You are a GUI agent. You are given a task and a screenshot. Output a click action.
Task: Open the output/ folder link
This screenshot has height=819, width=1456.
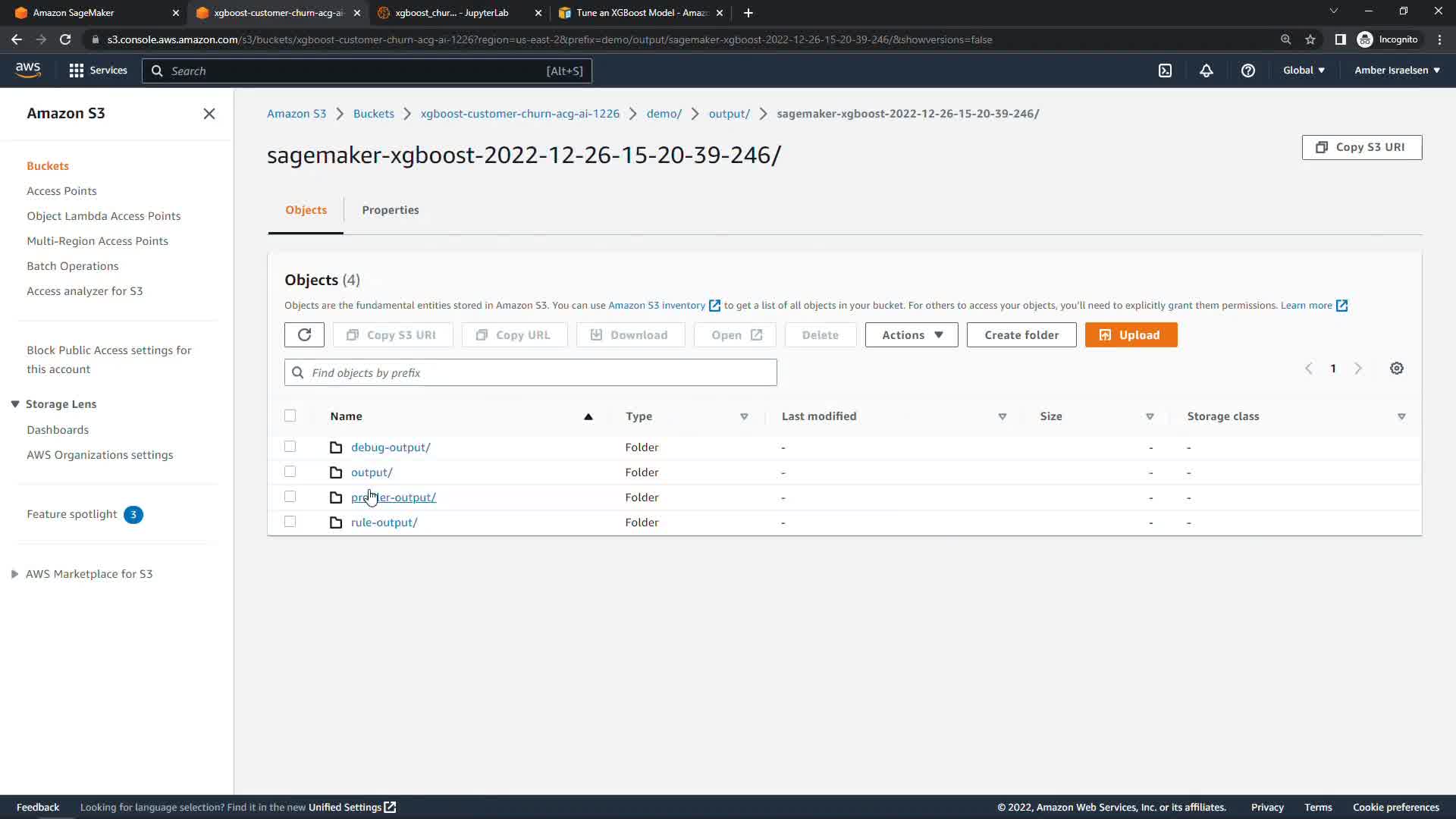[x=371, y=472]
